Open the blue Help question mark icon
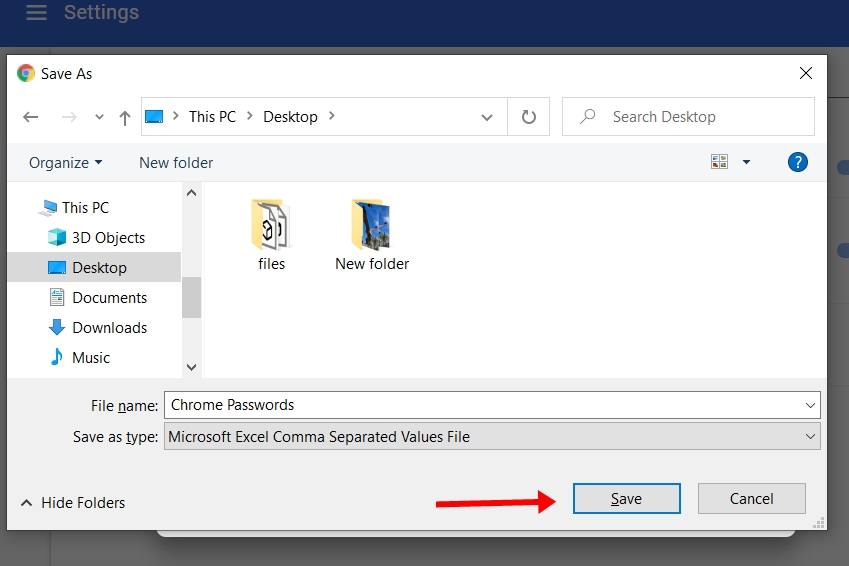The image size is (849, 566). point(797,162)
